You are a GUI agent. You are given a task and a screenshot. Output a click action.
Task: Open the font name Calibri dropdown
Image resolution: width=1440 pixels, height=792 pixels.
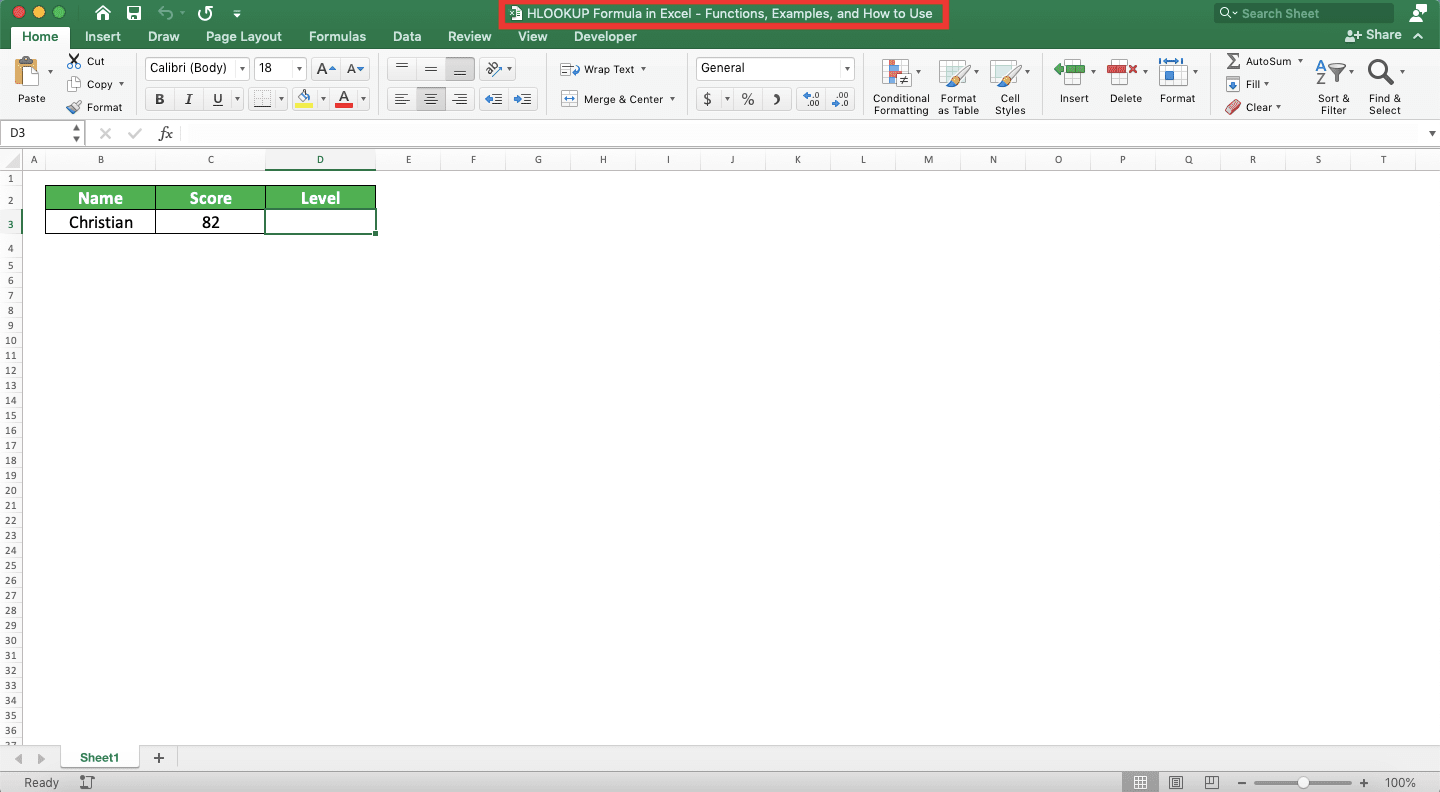(x=242, y=68)
